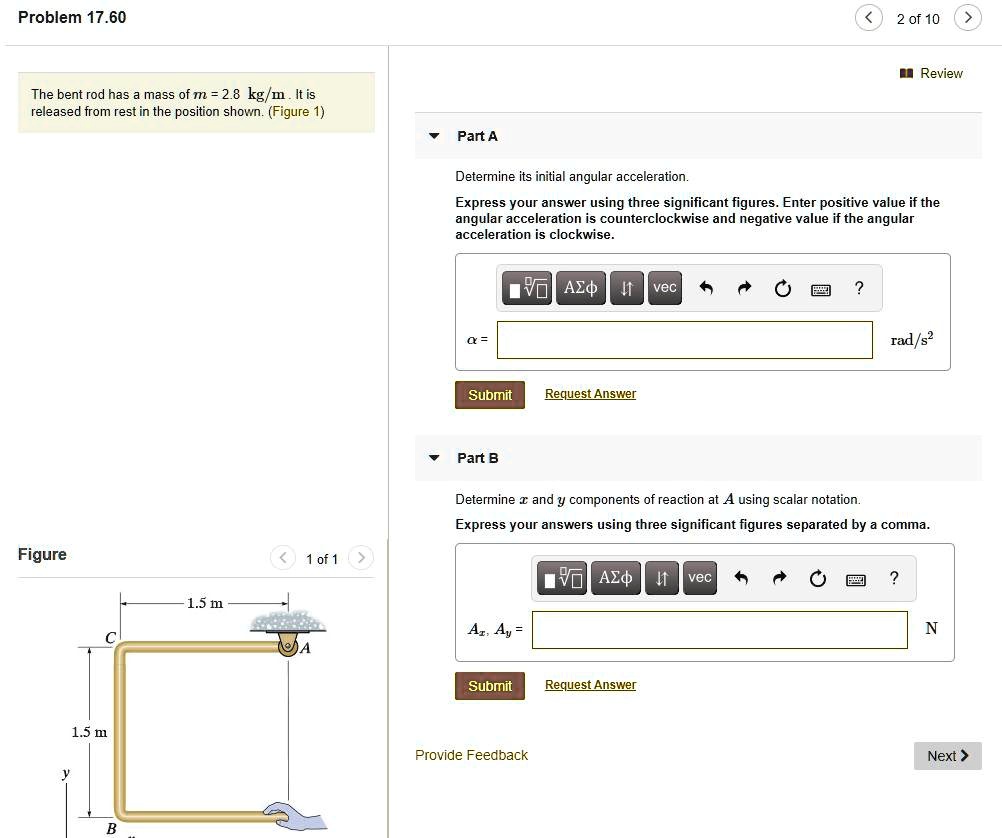Open keyboard shortcuts in Part A toolbar

[x=820, y=290]
